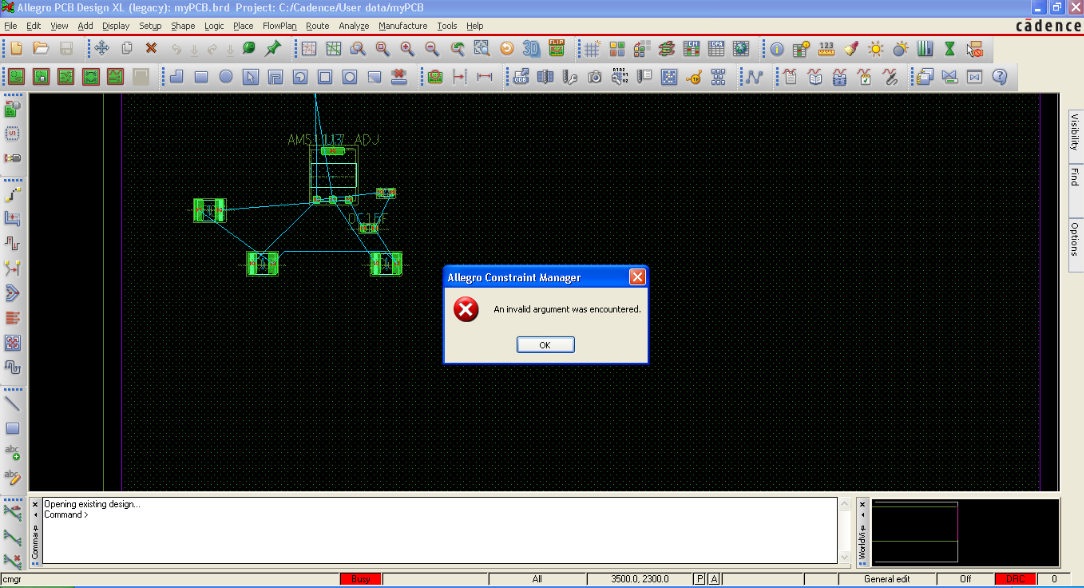The width and height of the screenshot is (1084, 588).
Task: Click the Measure ruler icon
Action: click(826, 49)
